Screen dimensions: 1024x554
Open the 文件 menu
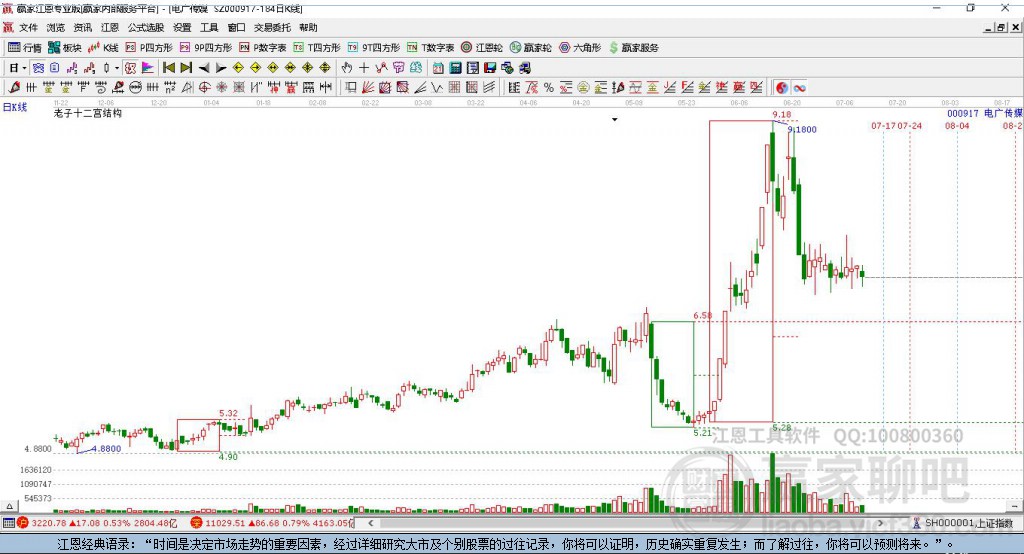(x=28, y=27)
